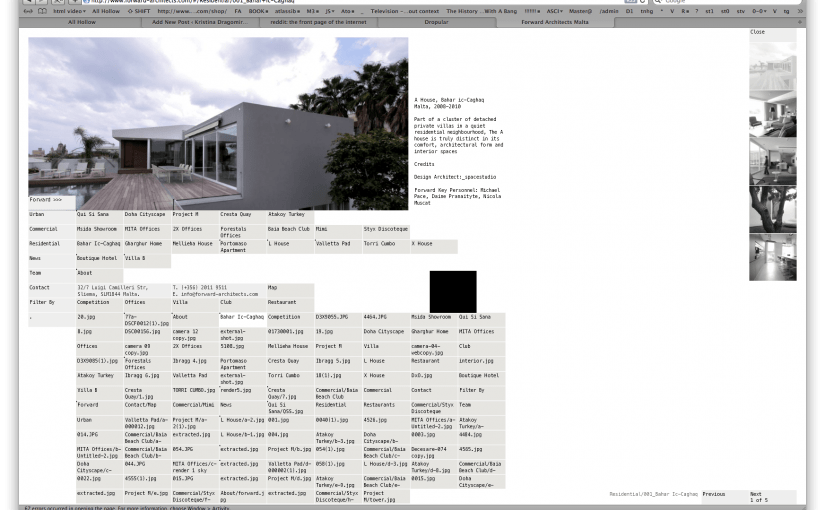Select the 'camera 12 copy.jpg' cell
Image resolution: width=825 pixels, height=510 pixels.
point(195,335)
